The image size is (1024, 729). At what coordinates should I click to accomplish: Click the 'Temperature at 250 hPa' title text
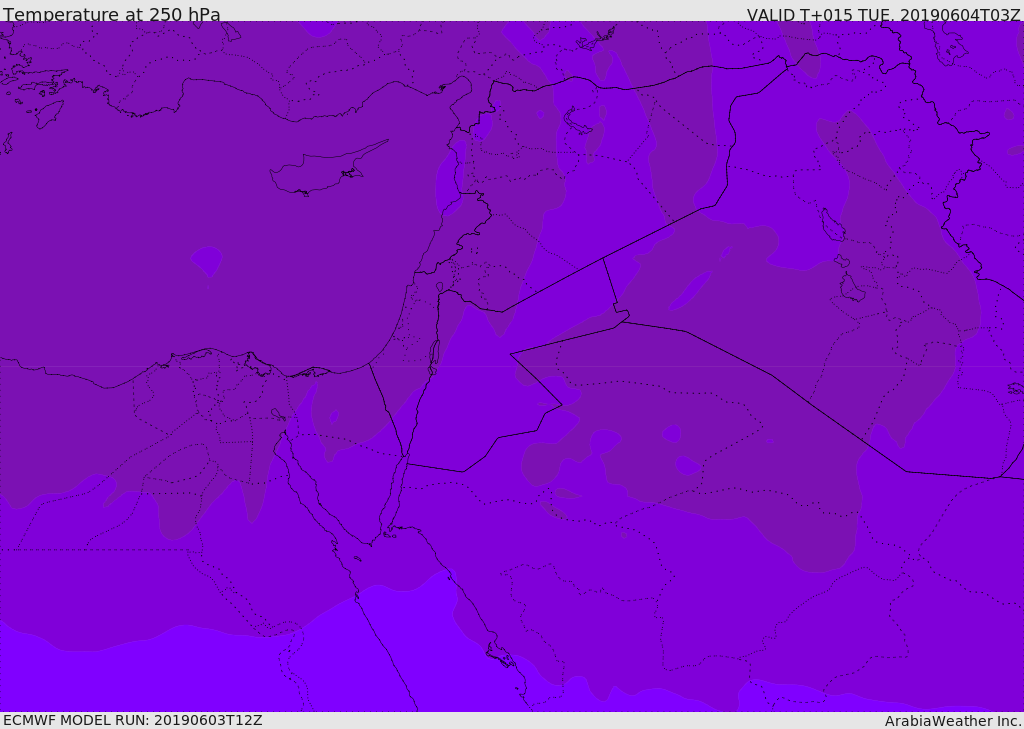(112, 14)
